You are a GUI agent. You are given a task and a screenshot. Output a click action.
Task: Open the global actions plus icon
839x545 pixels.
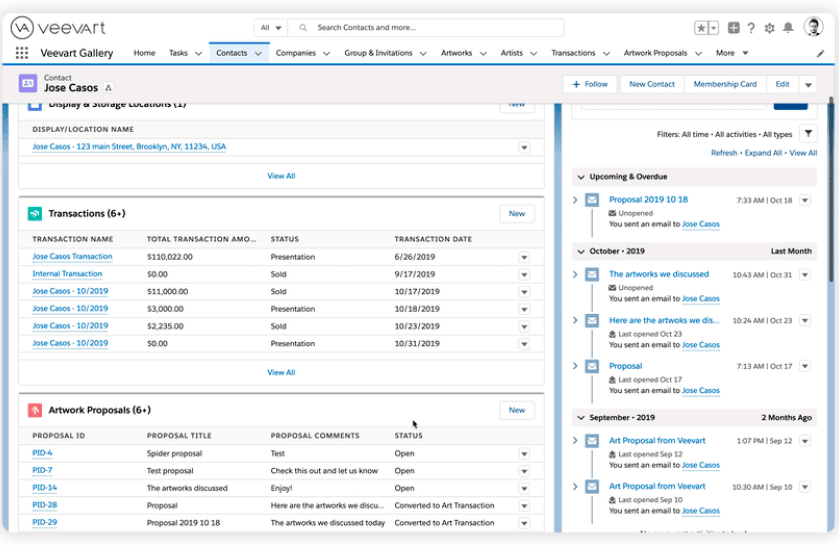[734, 28]
